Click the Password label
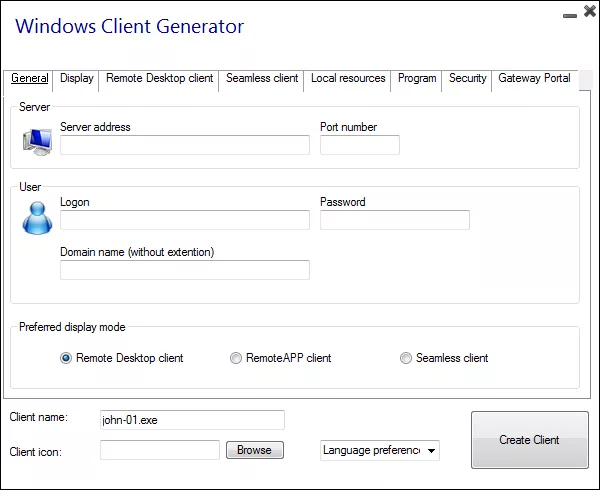 coord(342,202)
